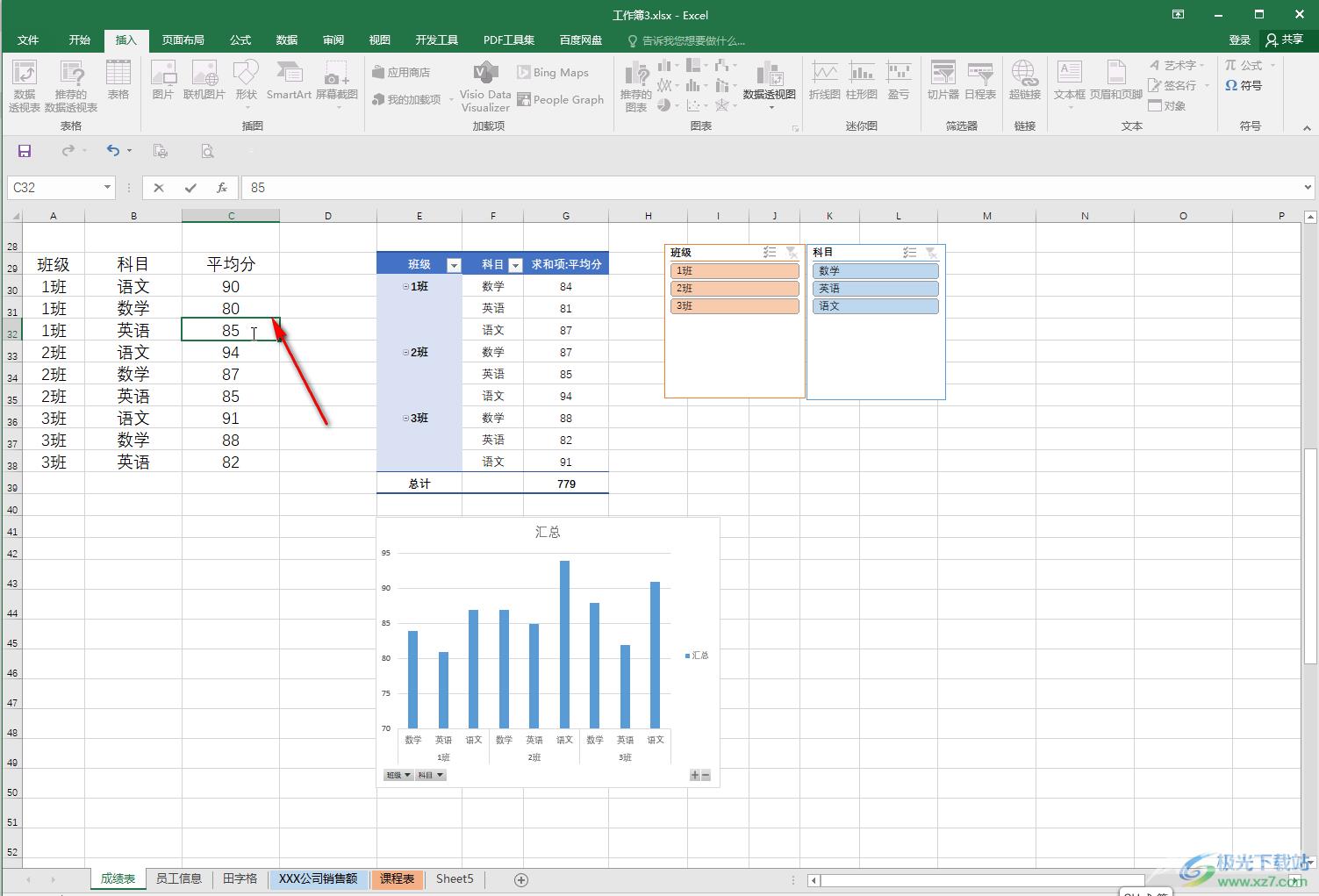
Task: Click the 'Tell me' search box
Action: click(686, 40)
